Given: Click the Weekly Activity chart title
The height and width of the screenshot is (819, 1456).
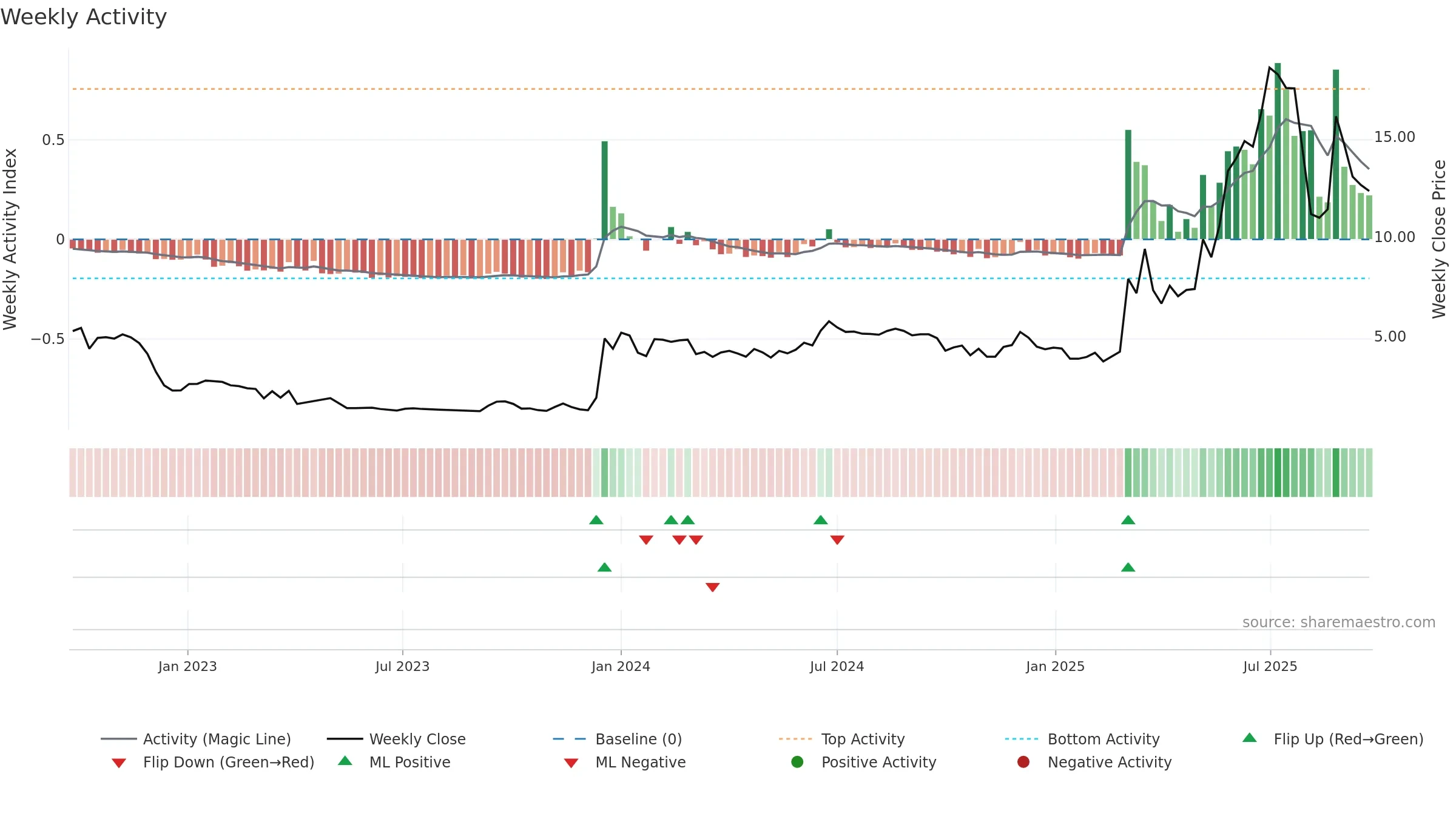Looking at the screenshot, I should (84, 17).
